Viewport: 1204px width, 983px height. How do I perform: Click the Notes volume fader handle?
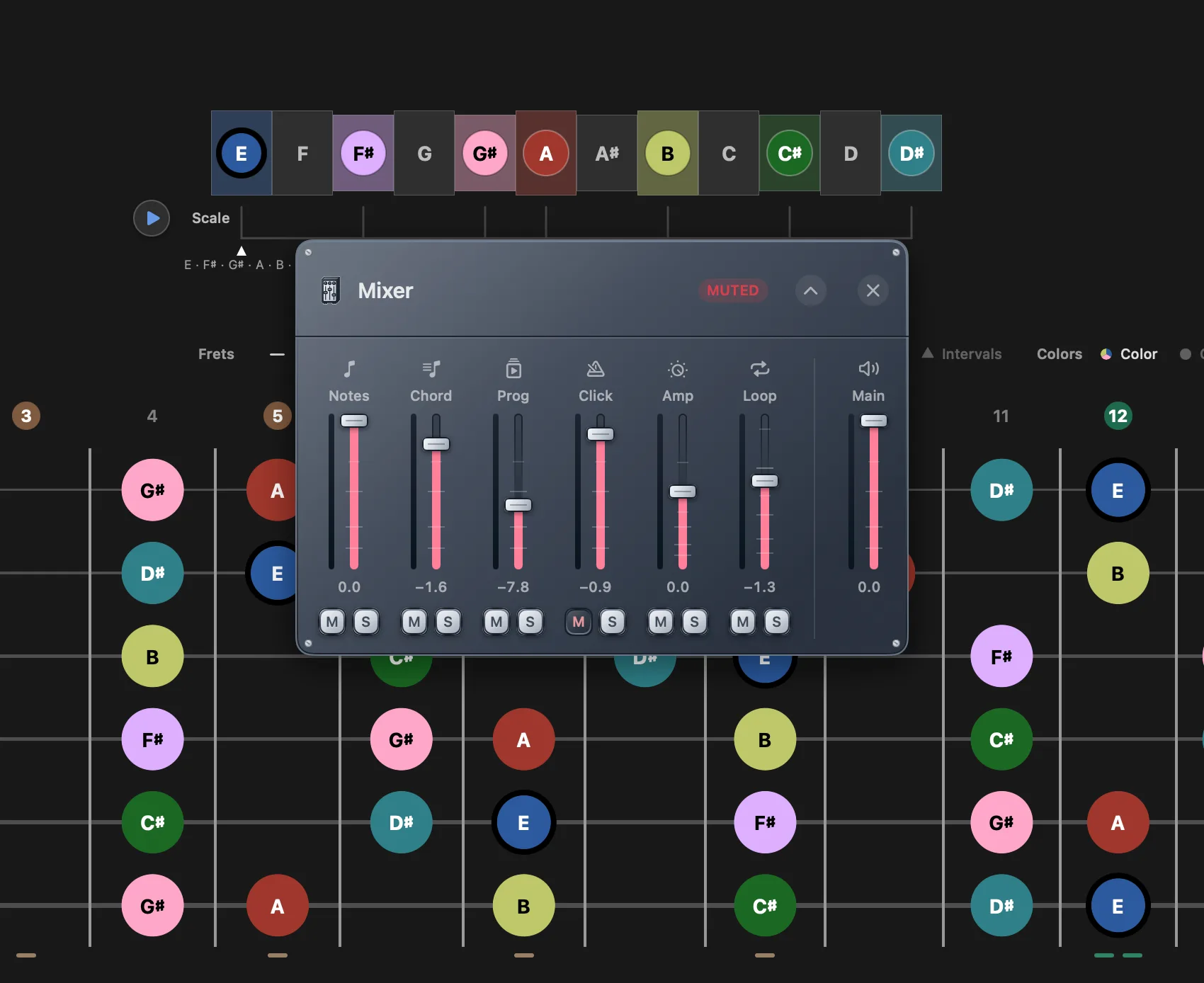(x=354, y=421)
